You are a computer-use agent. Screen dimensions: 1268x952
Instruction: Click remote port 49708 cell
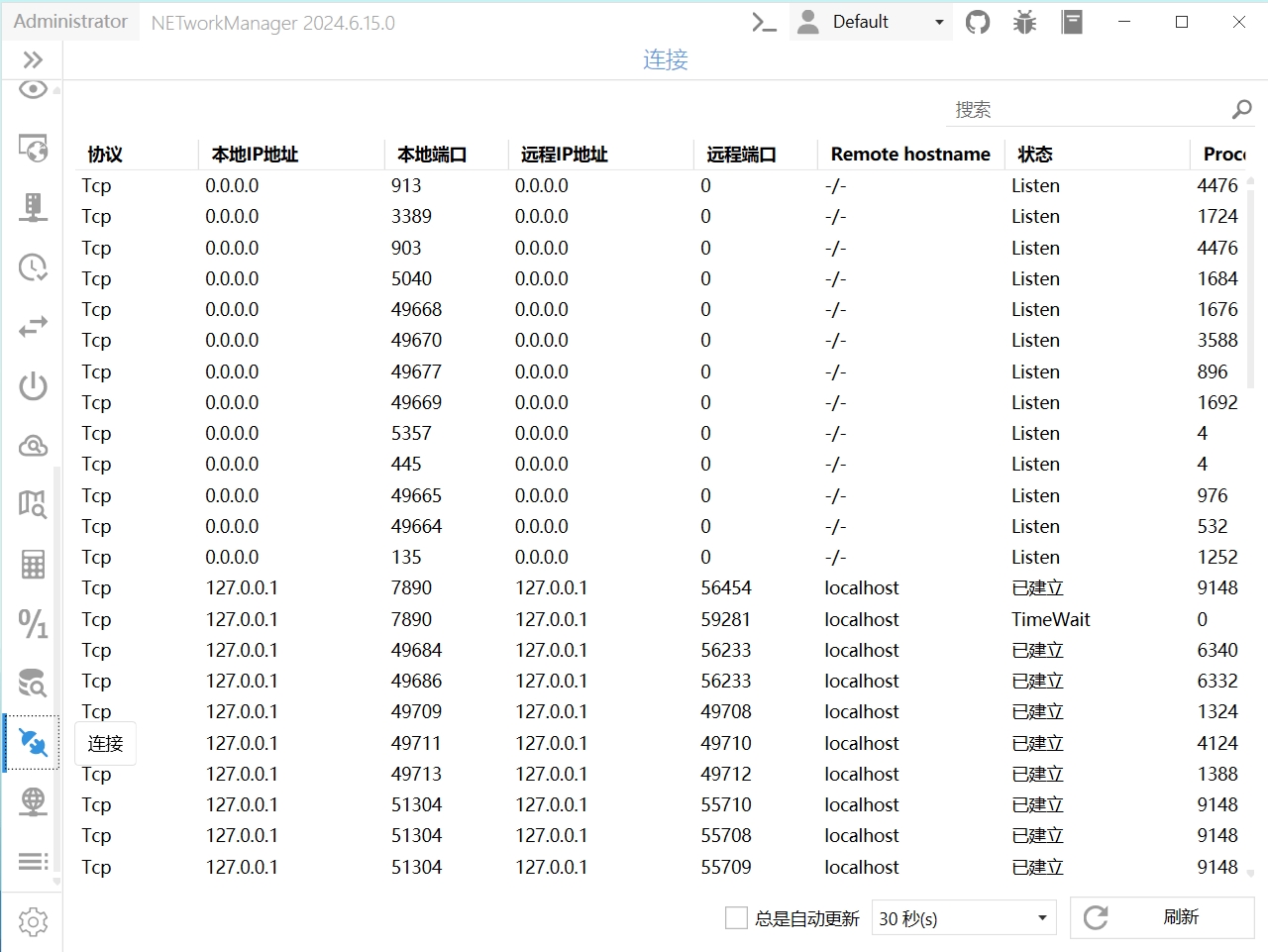[x=726, y=711]
